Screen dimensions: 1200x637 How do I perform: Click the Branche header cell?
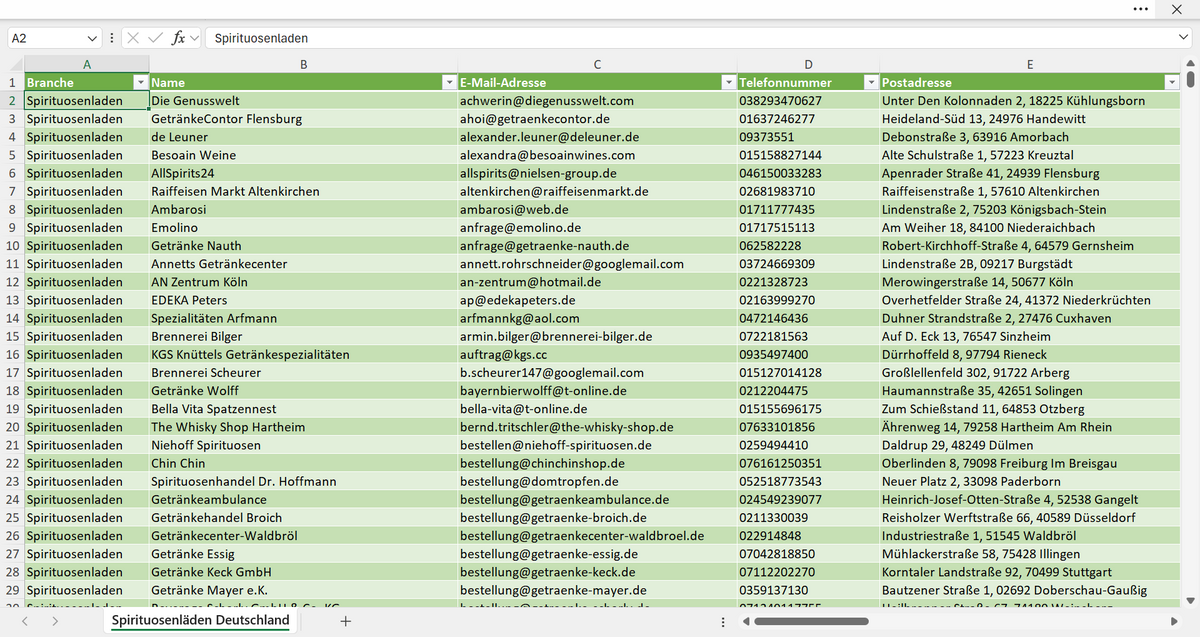pos(87,82)
